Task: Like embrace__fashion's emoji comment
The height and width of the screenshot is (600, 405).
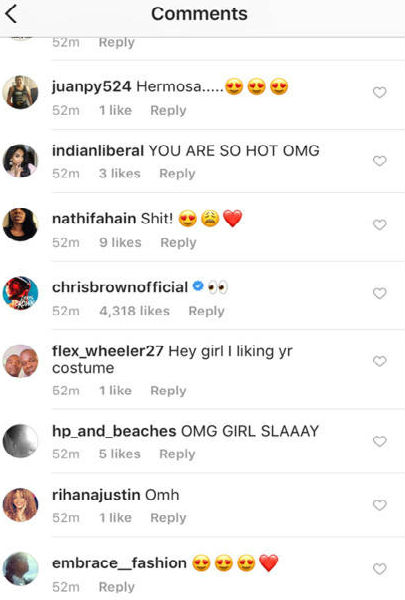Action: click(x=379, y=569)
